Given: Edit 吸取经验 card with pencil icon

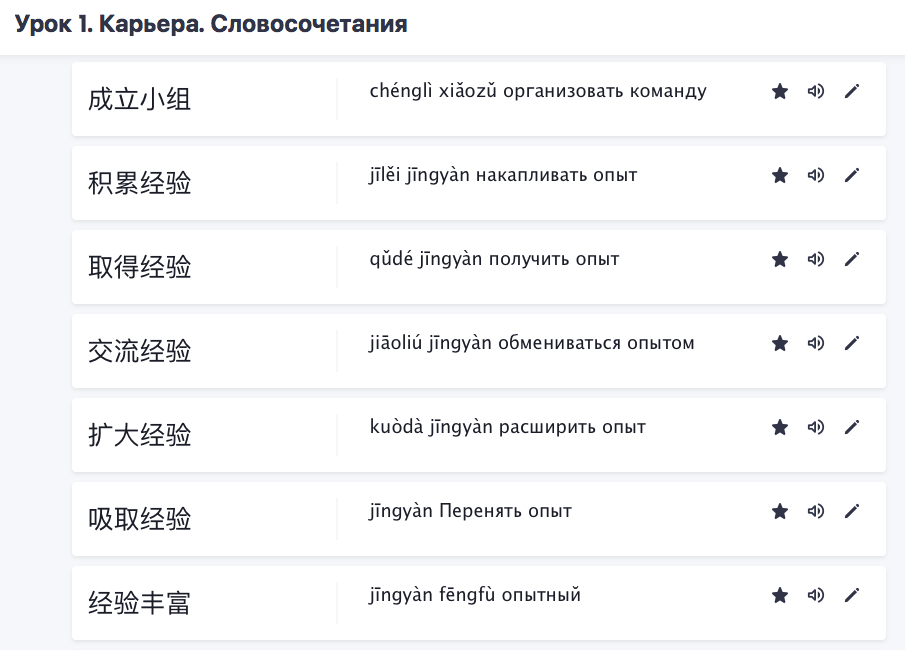Looking at the screenshot, I should pyautogui.click(x=852, y=511).
